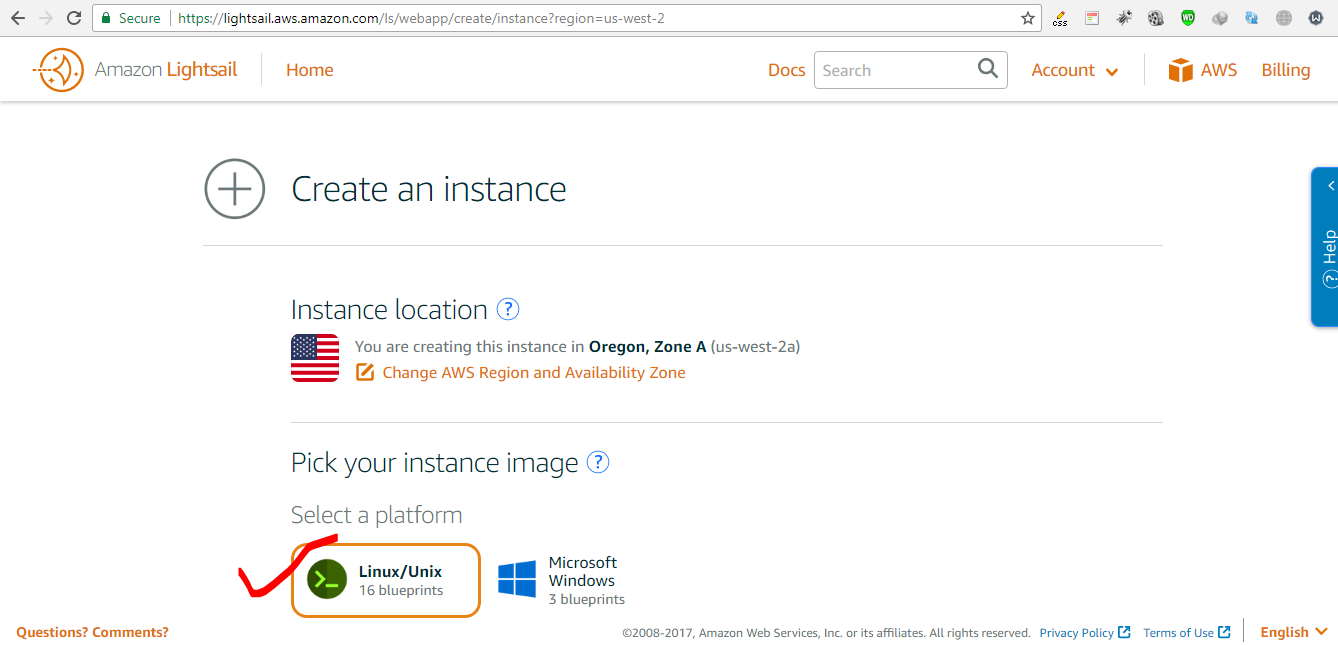Select the Linux/Unix platform card
This screenshot has height=645, width=1338.
point(385,580)
